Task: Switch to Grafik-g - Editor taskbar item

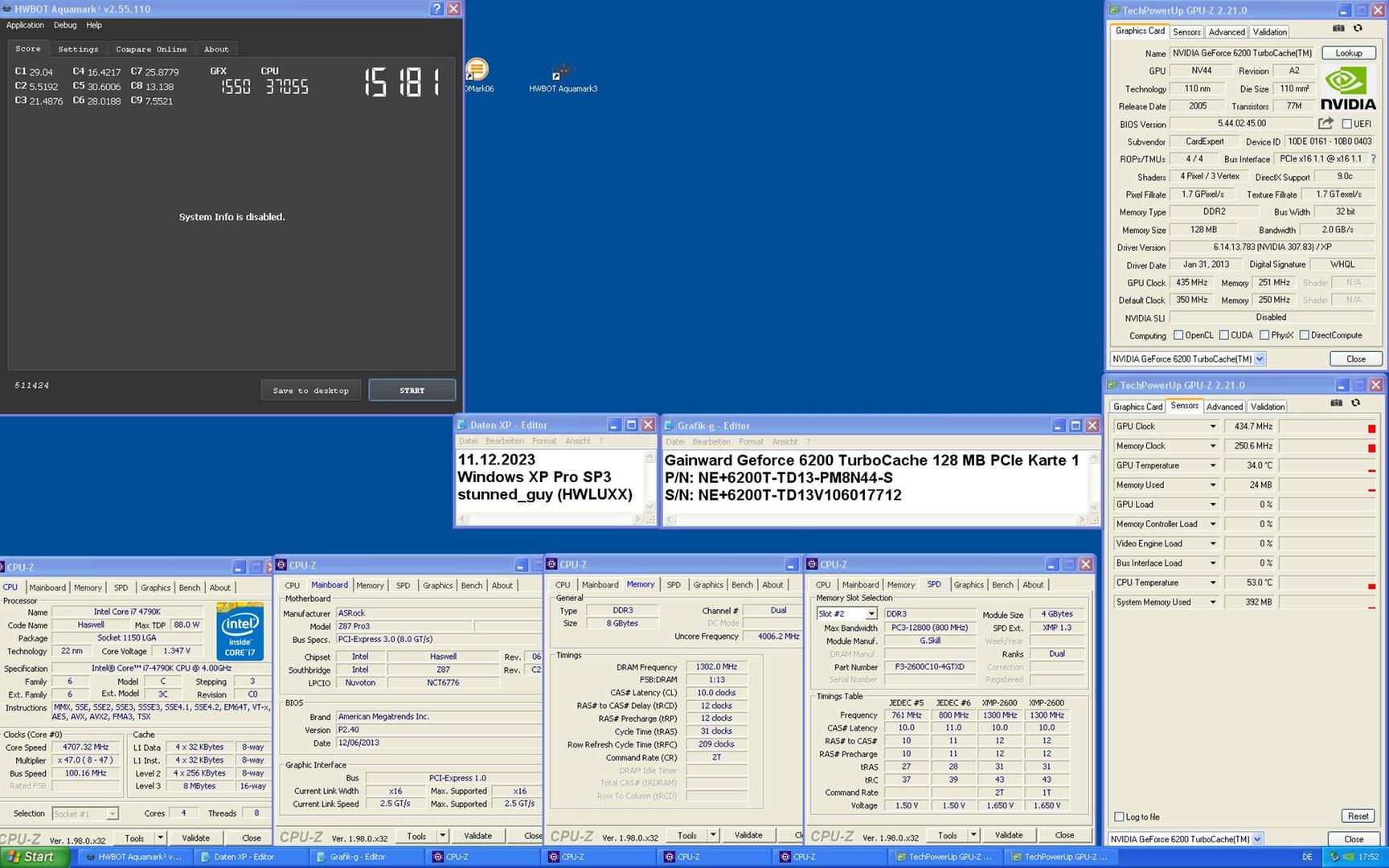Action: (367, 857)
